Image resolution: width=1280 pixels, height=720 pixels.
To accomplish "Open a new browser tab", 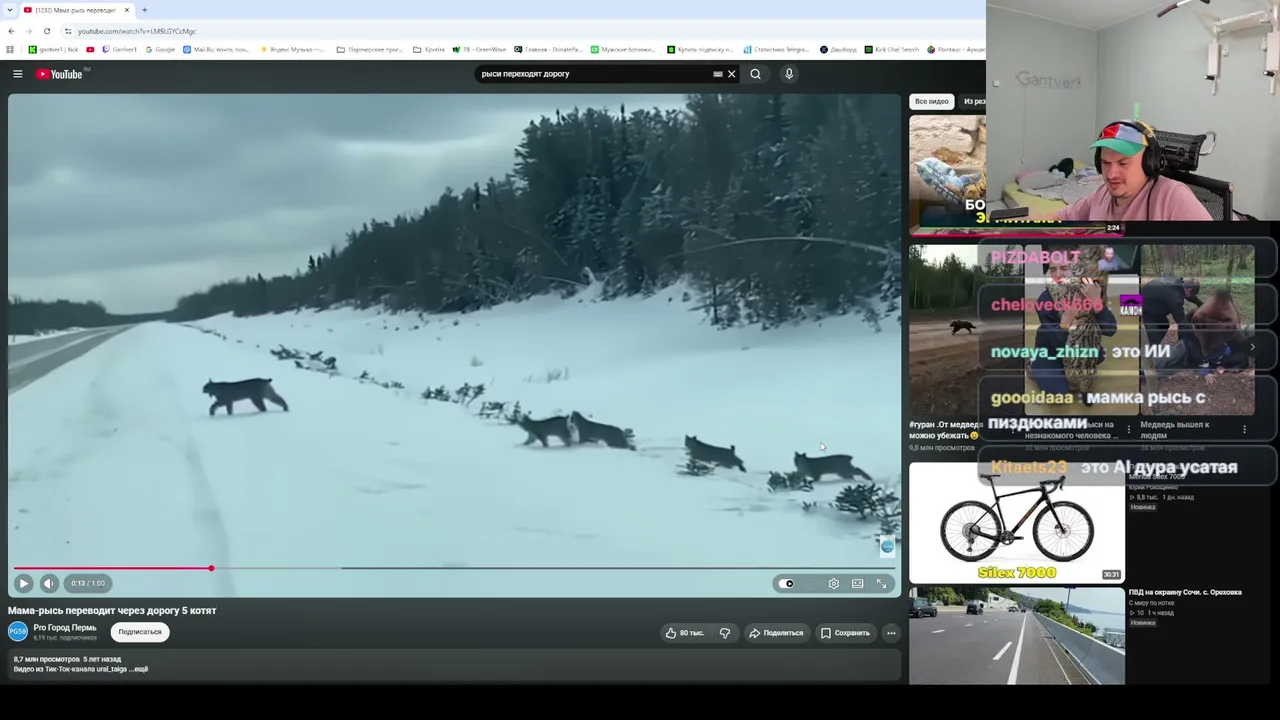I will coord(144,10).
